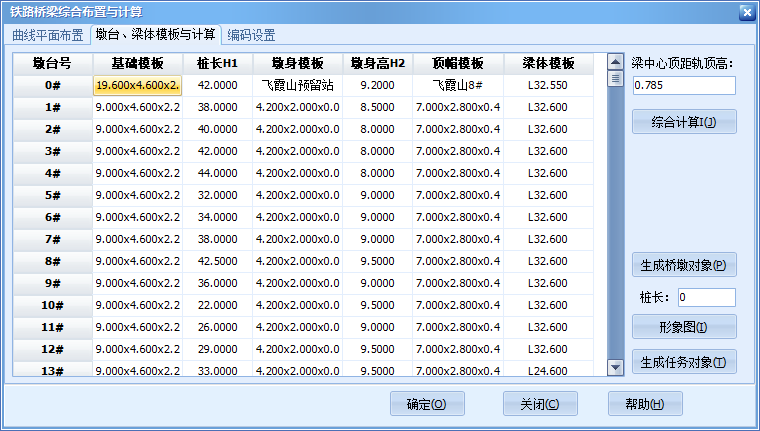The image size is (760, 431).
Task: Focus the 桩长 input field
Action: [706, 297]
